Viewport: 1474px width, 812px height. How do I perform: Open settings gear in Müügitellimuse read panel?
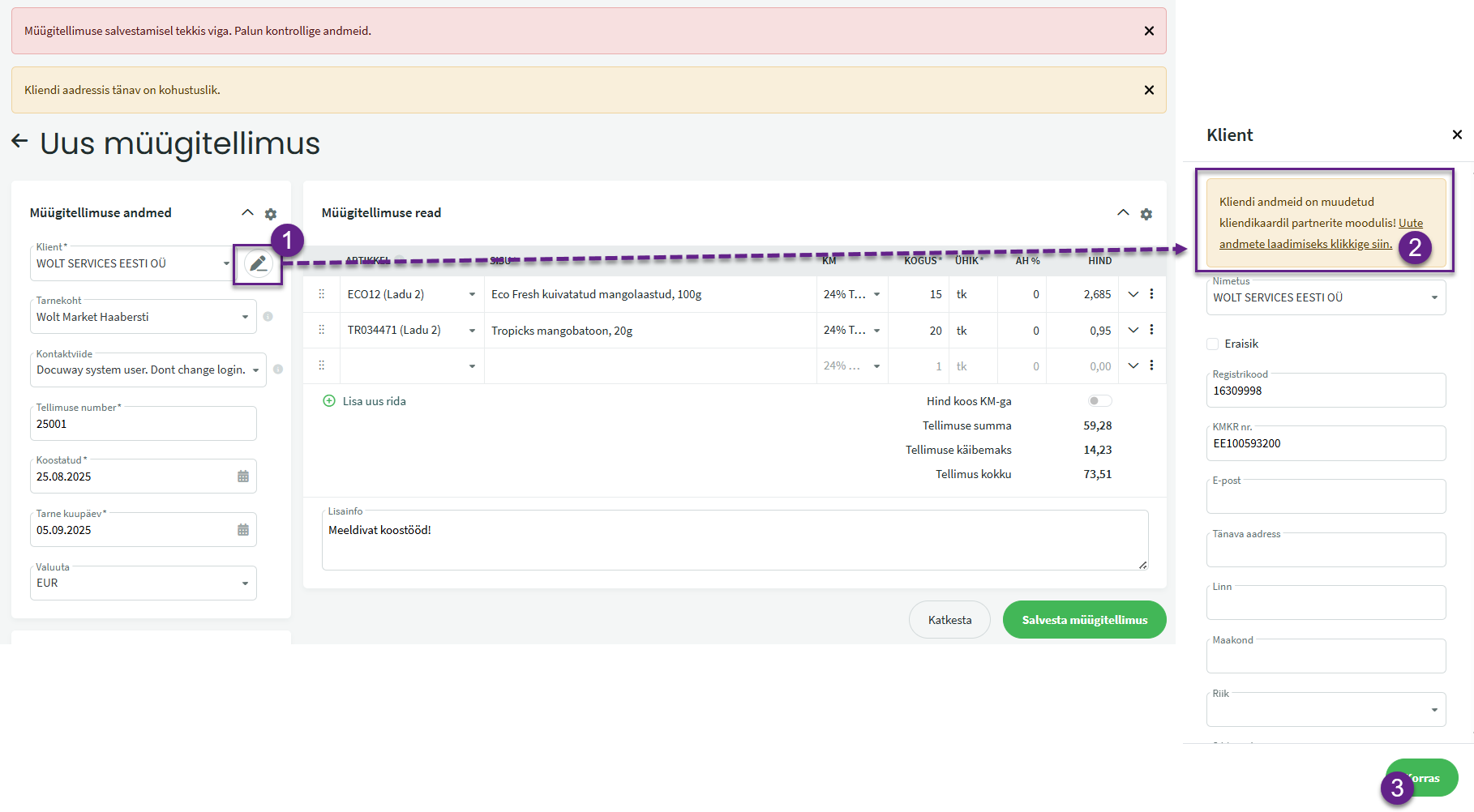point(1146,214)
